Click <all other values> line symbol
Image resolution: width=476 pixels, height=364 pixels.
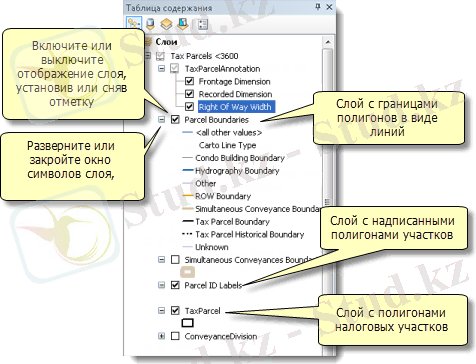(x=188, y=132)
